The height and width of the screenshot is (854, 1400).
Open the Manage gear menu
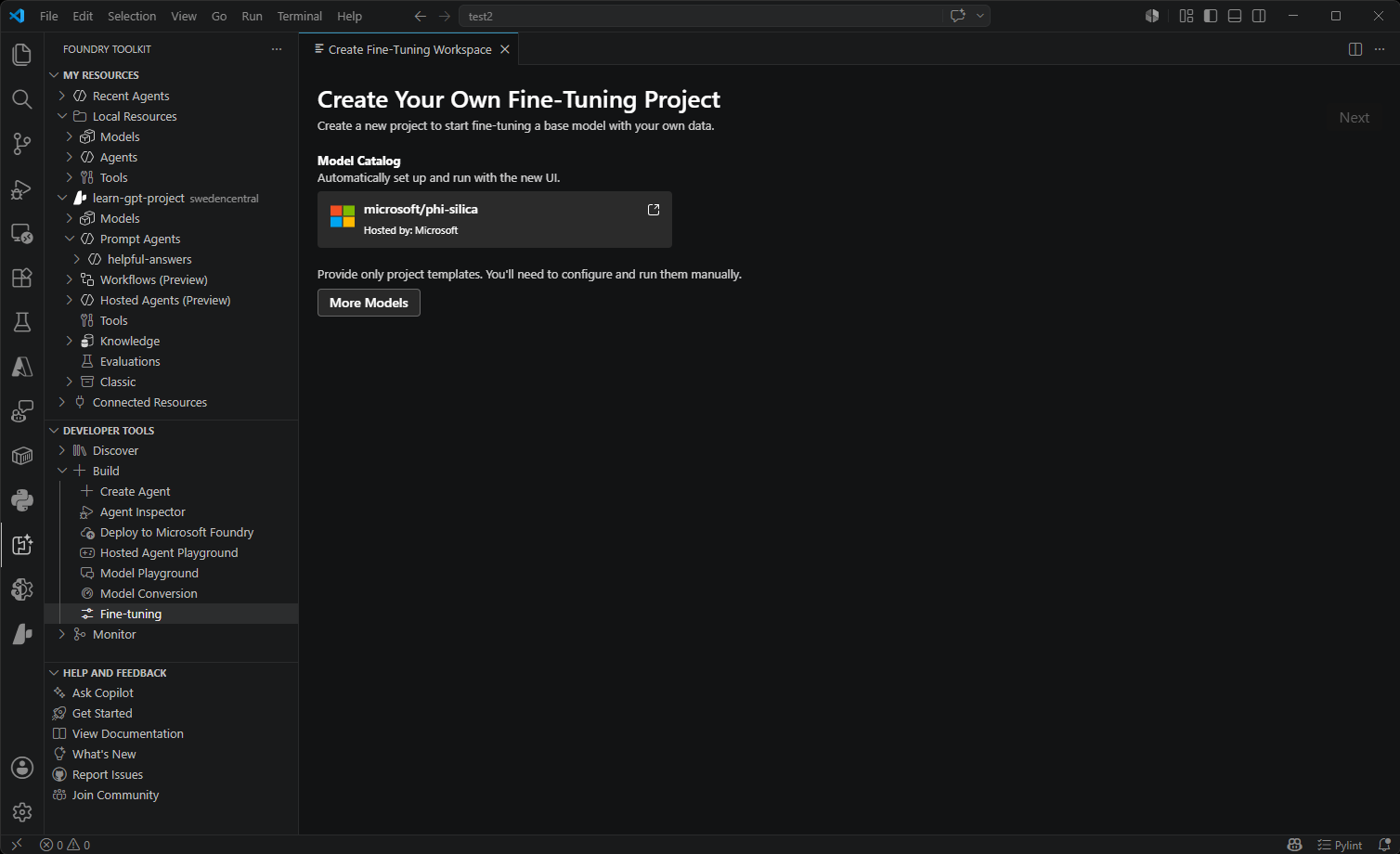point(22,812)
